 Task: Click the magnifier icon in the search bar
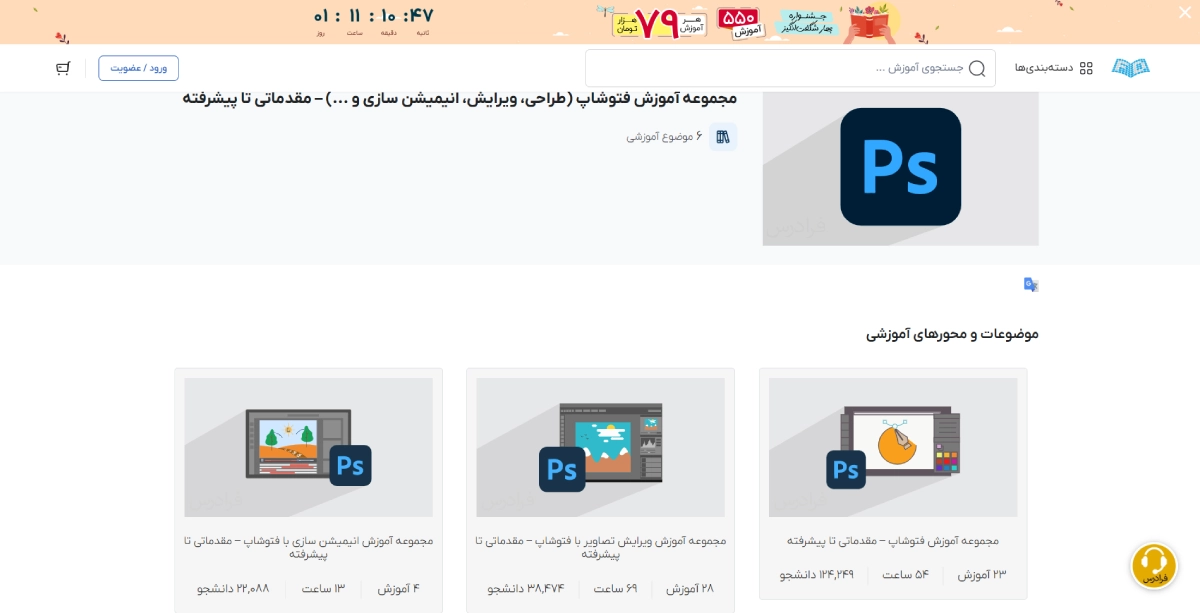[975, 68]
